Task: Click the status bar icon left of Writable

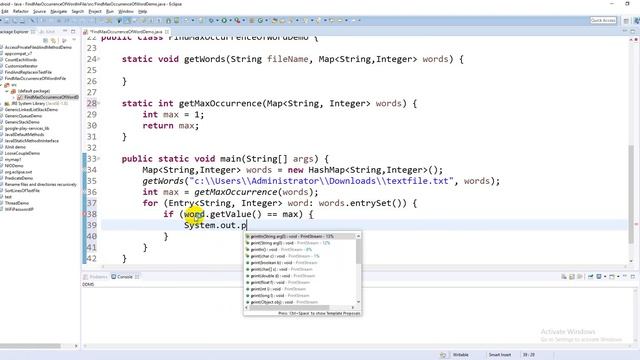Action: (x=443, y=355)
